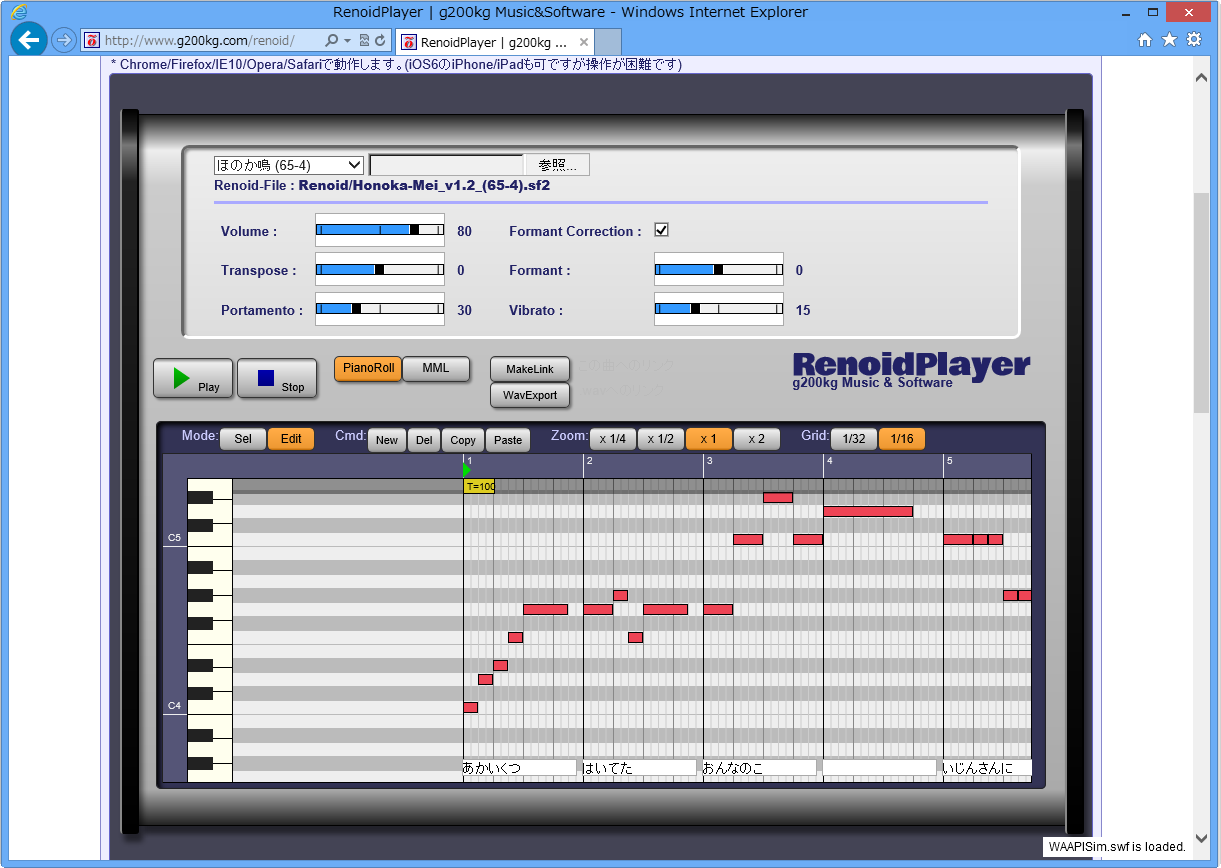Click the "Renoid/Honoka-Mei_v1.2_(65-4).sf2" file name

(424, 185)
